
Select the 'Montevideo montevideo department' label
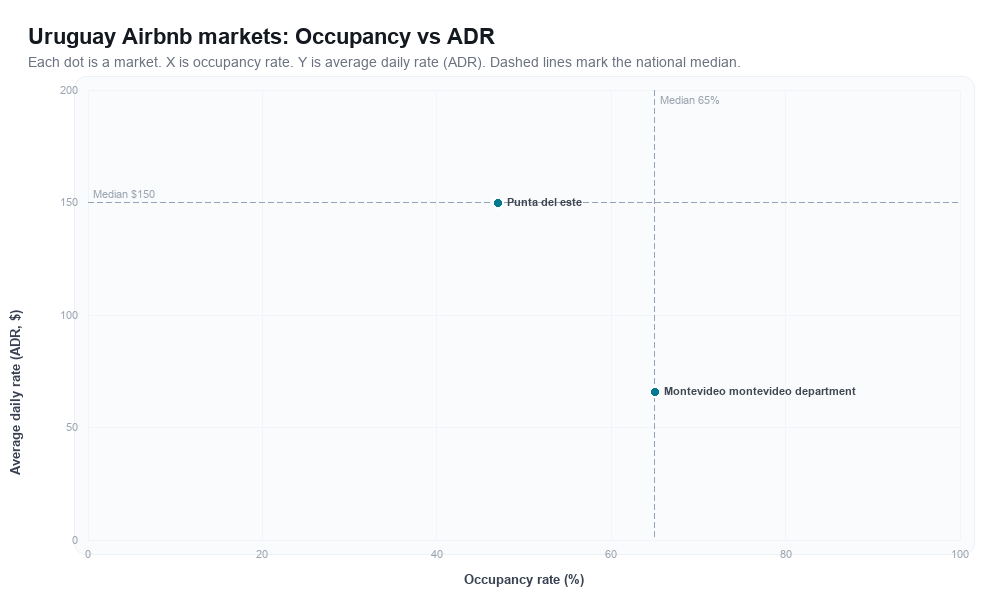760,391
